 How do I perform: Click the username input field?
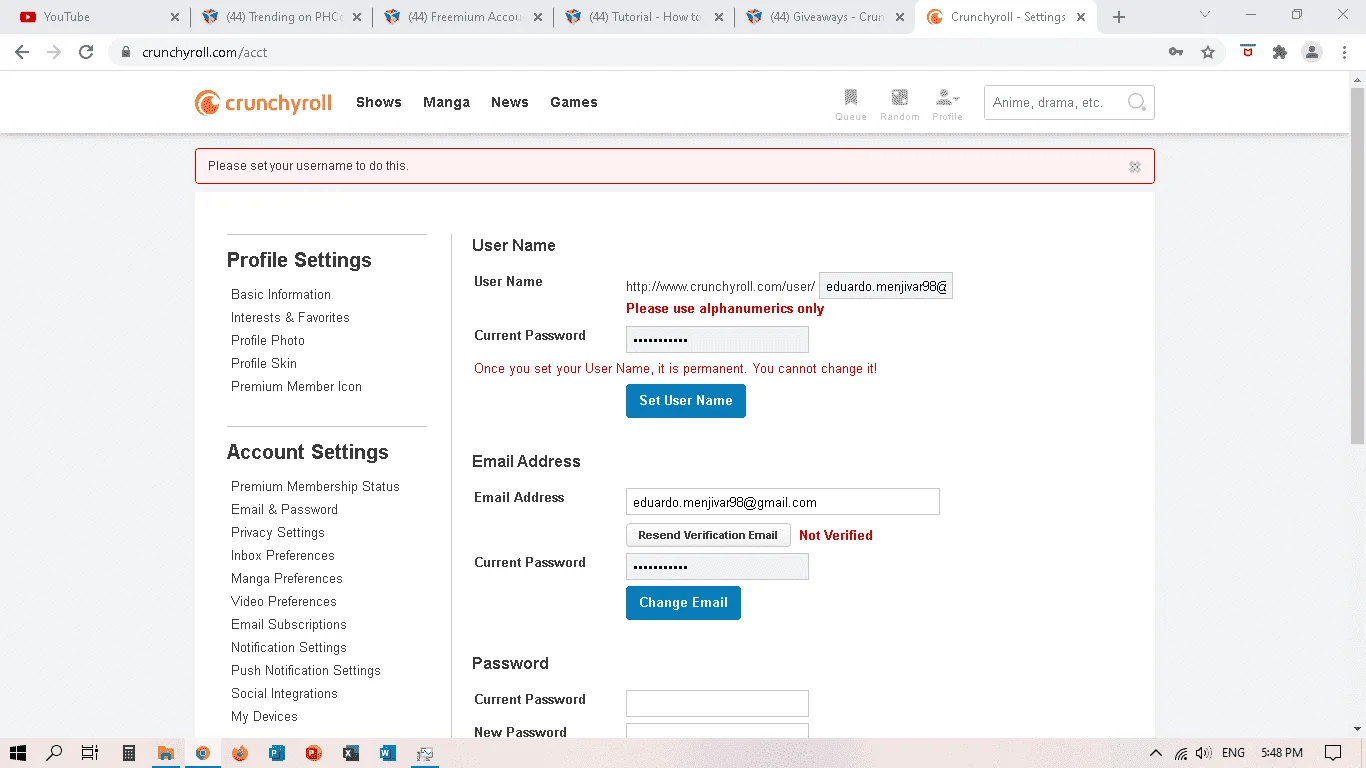click(x=886, y=286)
